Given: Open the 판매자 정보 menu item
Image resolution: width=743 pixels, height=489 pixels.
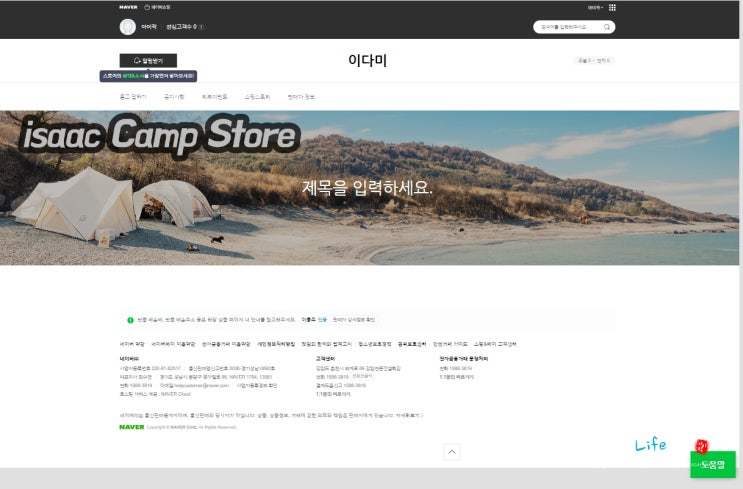Looking at the screenshot, I should pos(301,97).
